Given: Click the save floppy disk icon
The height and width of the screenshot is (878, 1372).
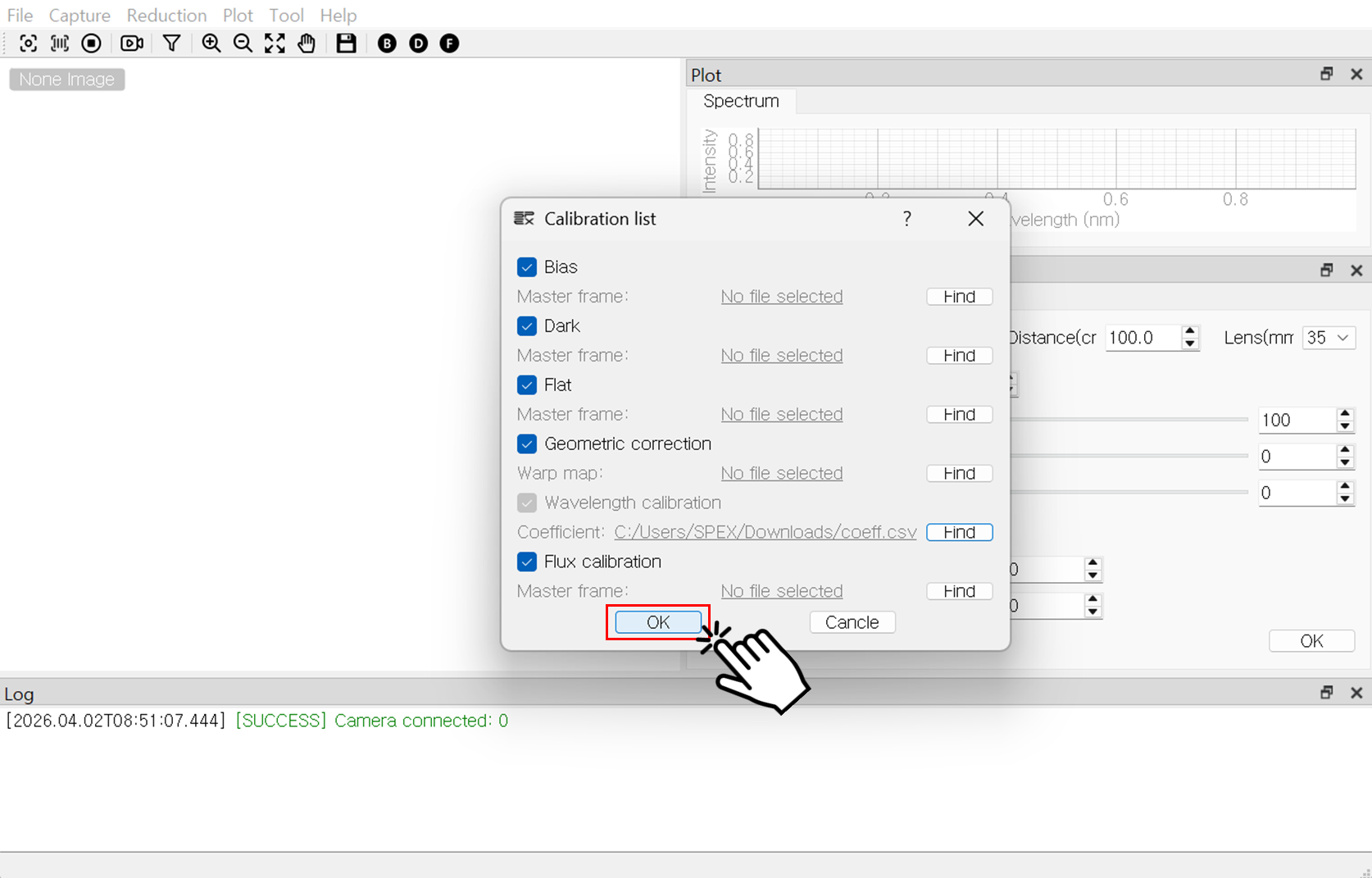Looking at the screenshot, I should pos(347,43).
